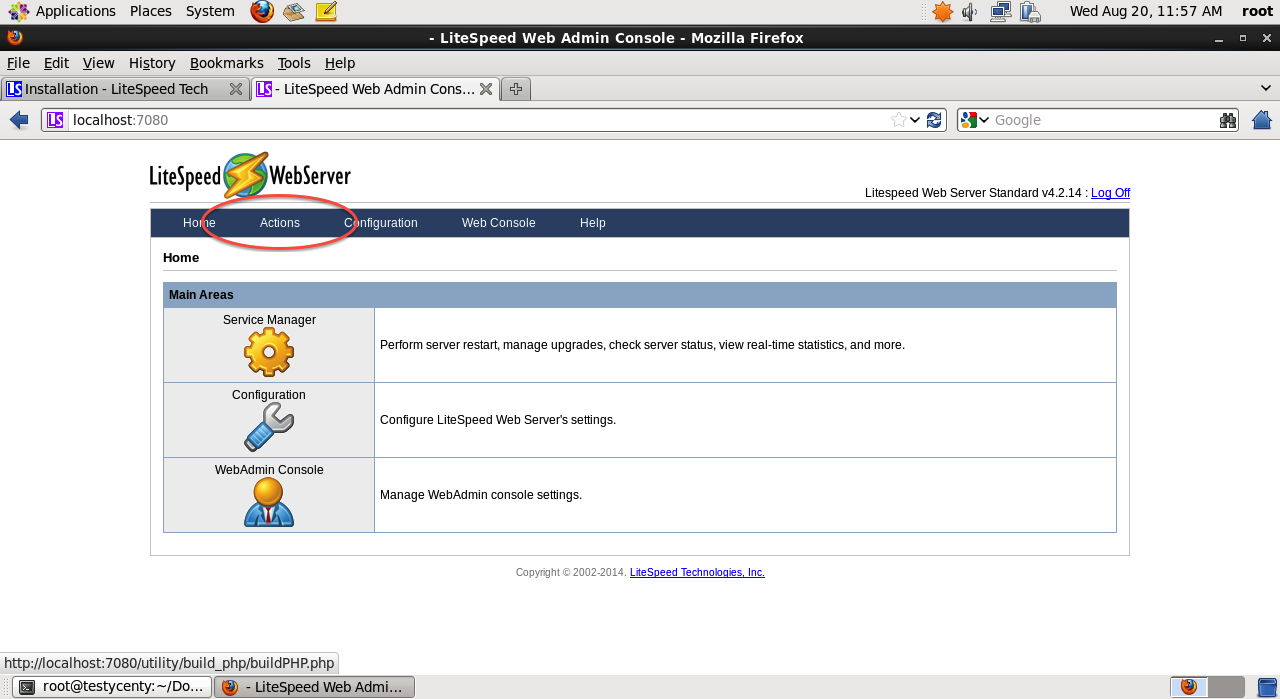Screen dimensions: 1280x699
Task: Switch to the root@testycenty terminal taskbar button
Action: 112,687
